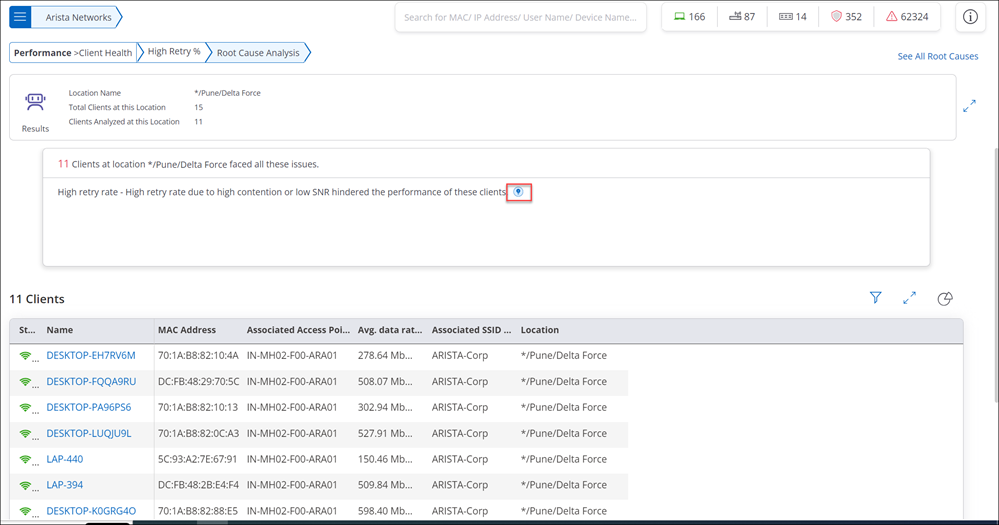The height and width of the screenshot is (525, 999).
Task: Open client DESKTOP-LUQJU9L
Action: click(x=89, y=433)
